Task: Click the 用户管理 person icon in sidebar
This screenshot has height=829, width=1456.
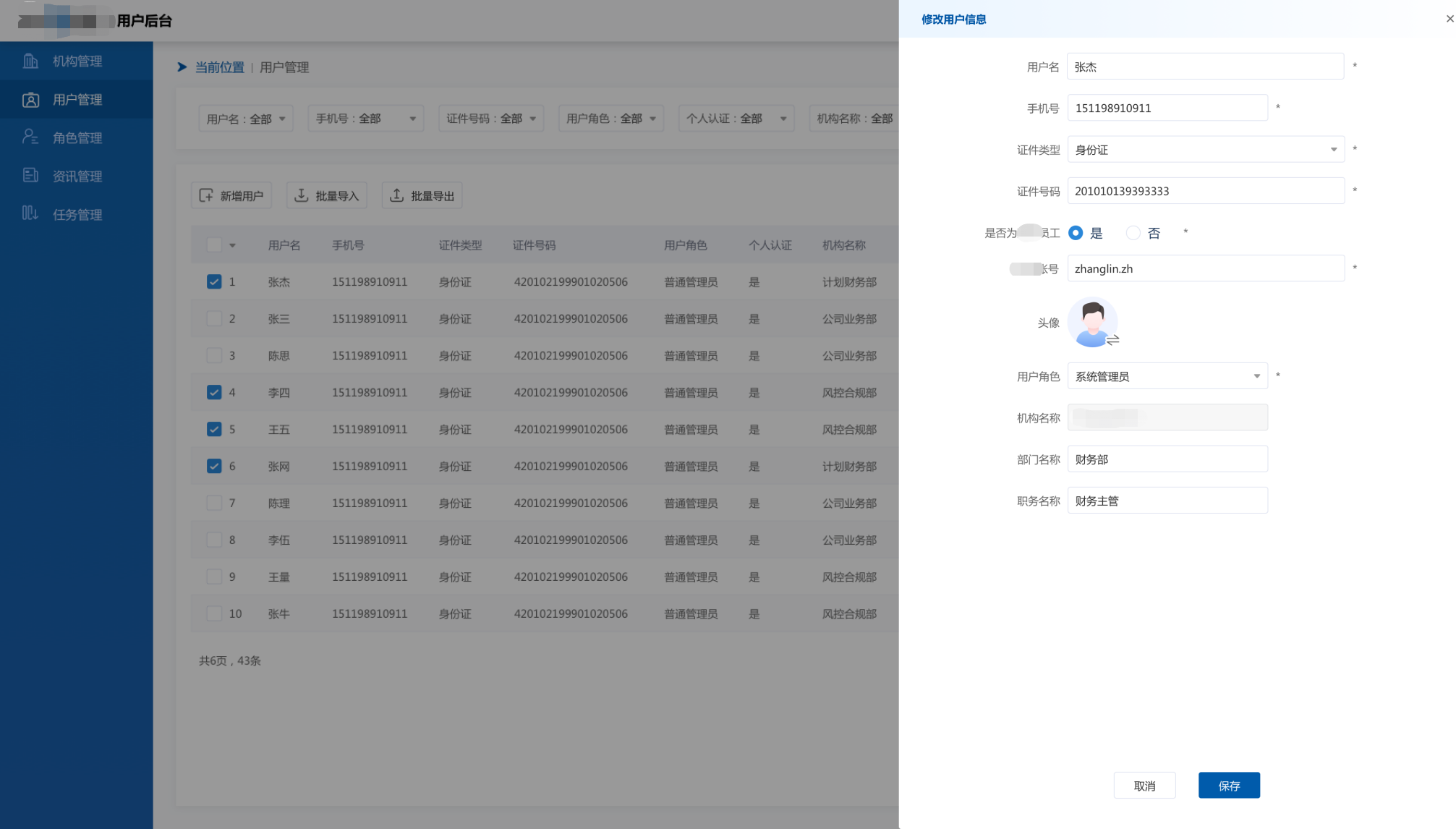Action: point(30,99)
